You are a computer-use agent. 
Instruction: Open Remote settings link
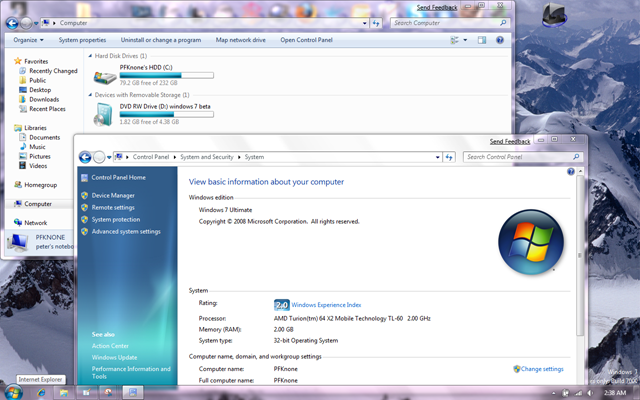pos(113,207)
